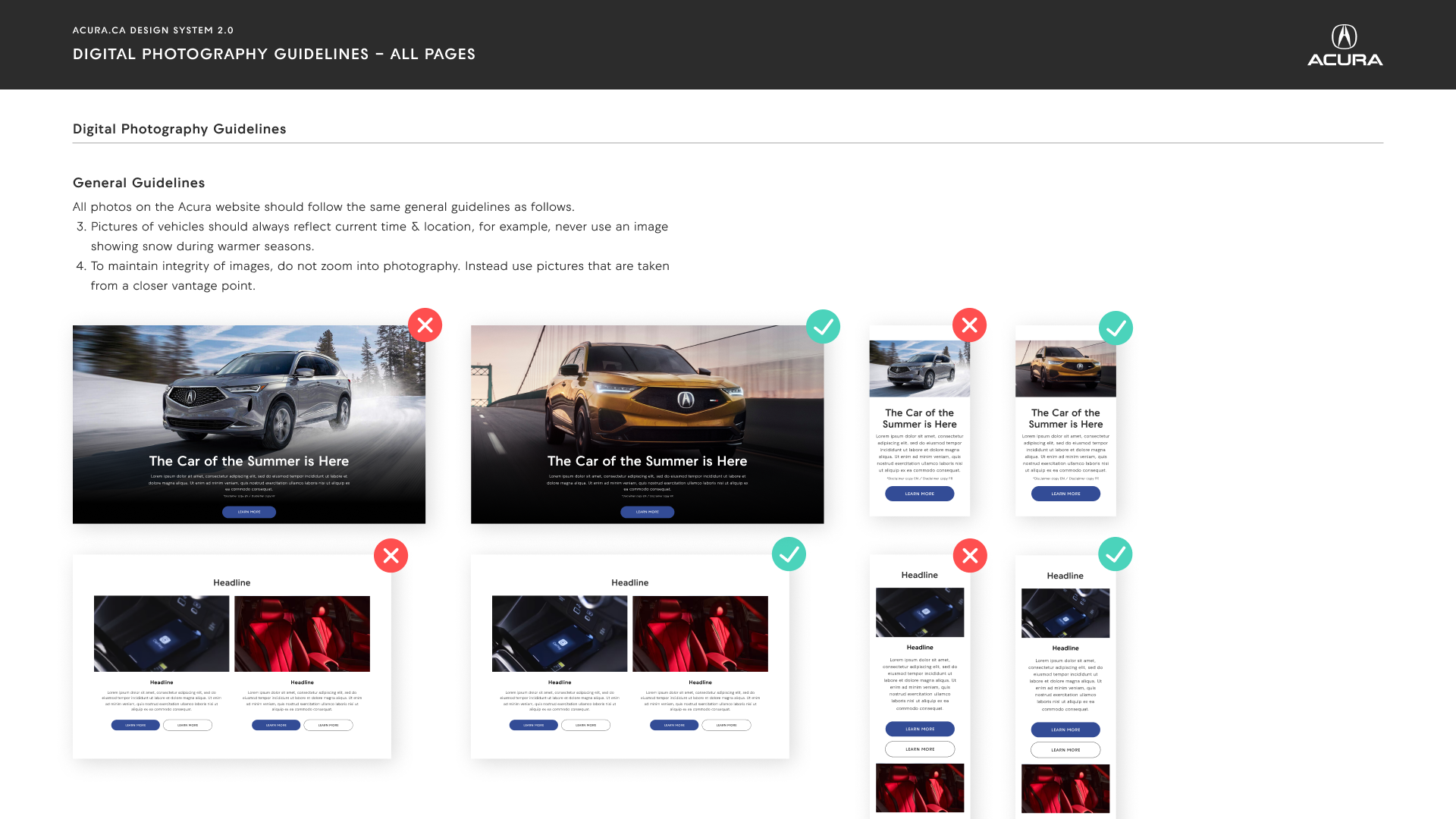Click the Acura logo in the header
Screen dimensions: 1456x819
1345,45
